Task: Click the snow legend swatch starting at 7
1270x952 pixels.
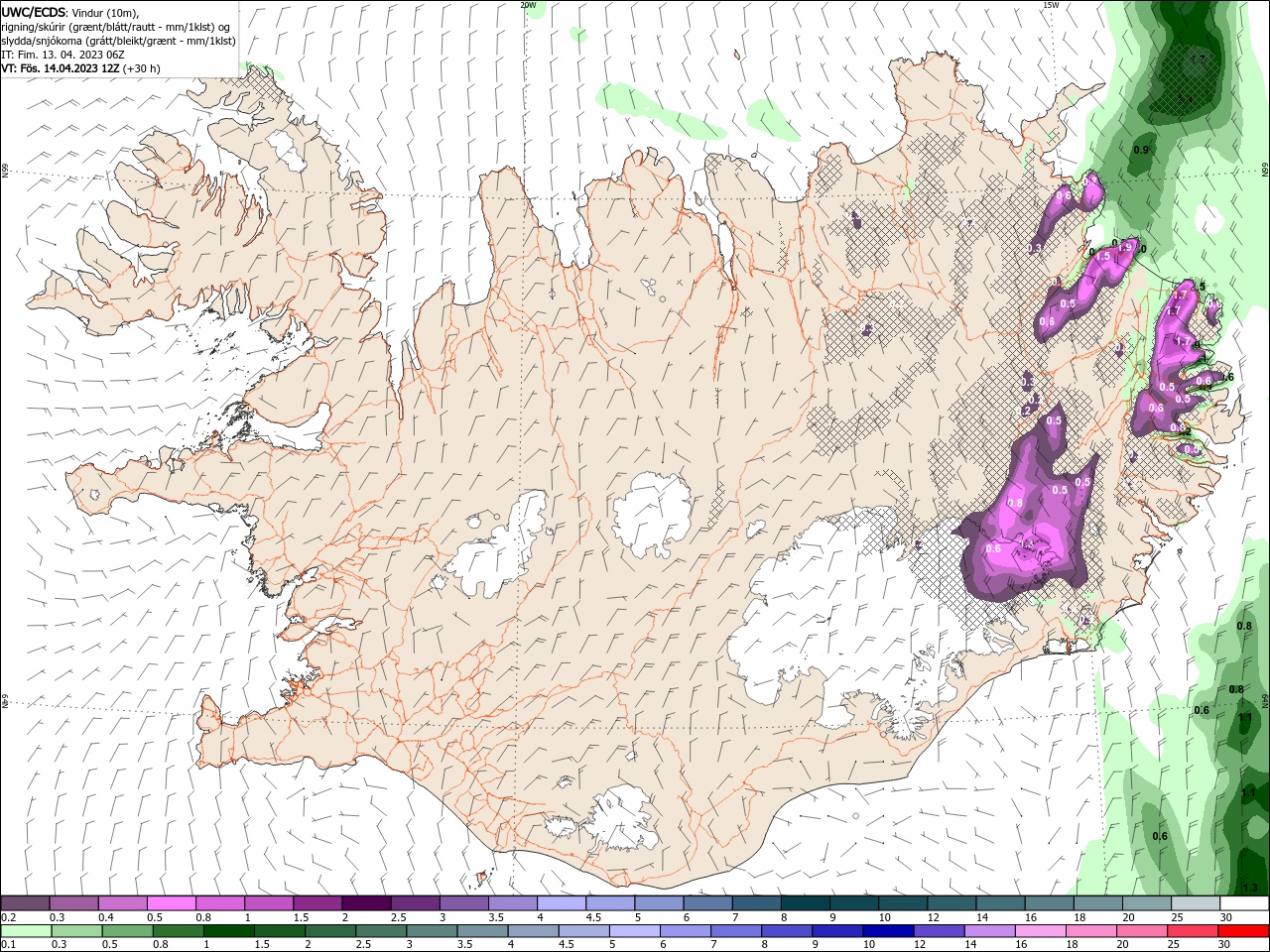Action: click(x=757, y=903)
